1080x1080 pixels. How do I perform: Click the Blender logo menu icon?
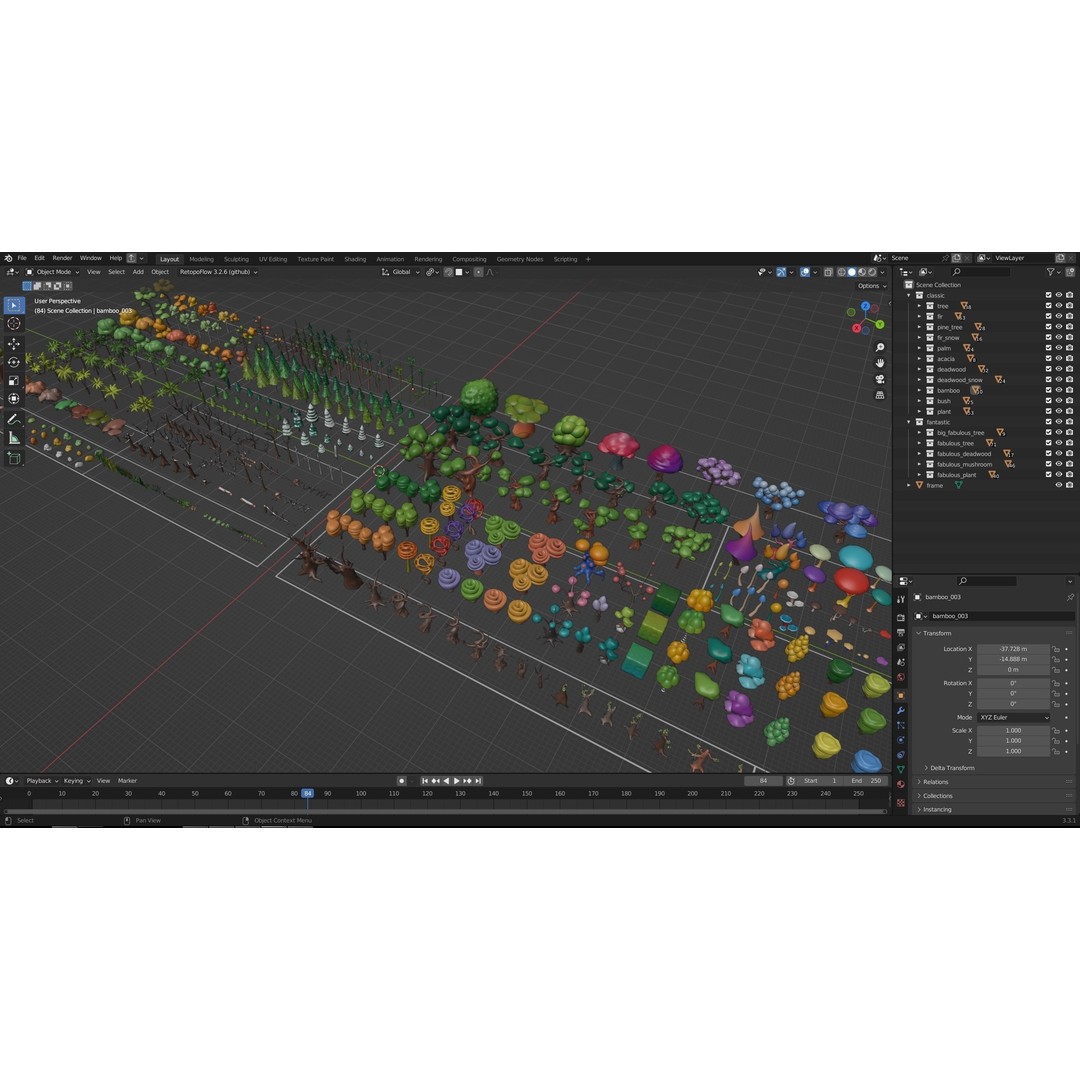[8, 258]
